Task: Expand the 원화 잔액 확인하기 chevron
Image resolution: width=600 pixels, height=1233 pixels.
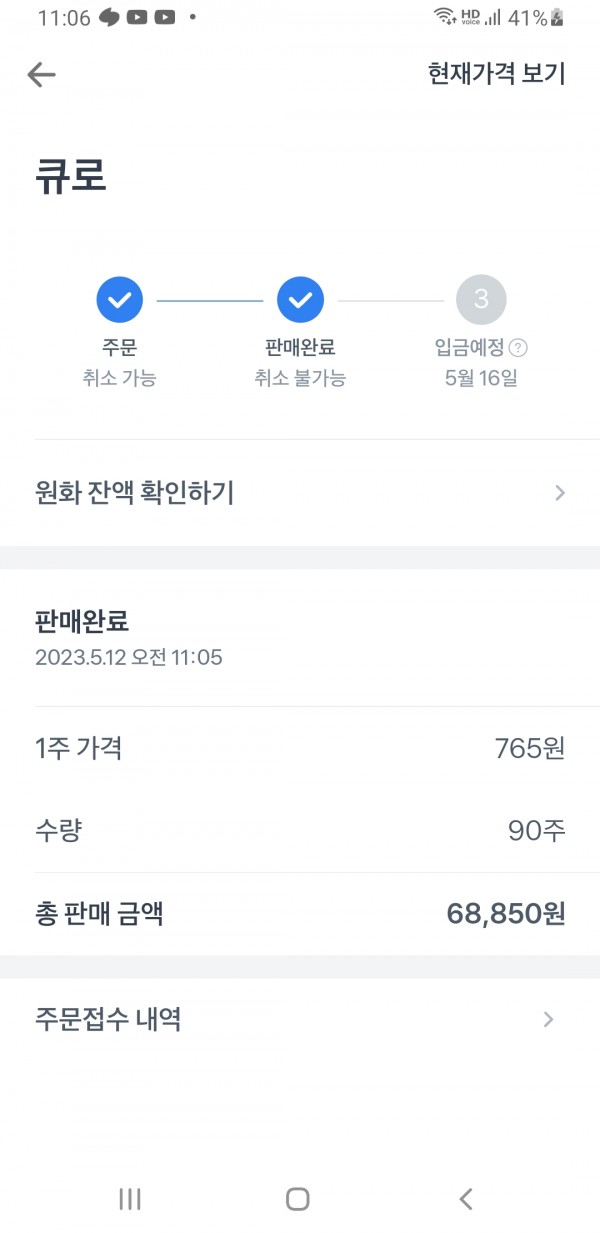Action: [560, 493]
